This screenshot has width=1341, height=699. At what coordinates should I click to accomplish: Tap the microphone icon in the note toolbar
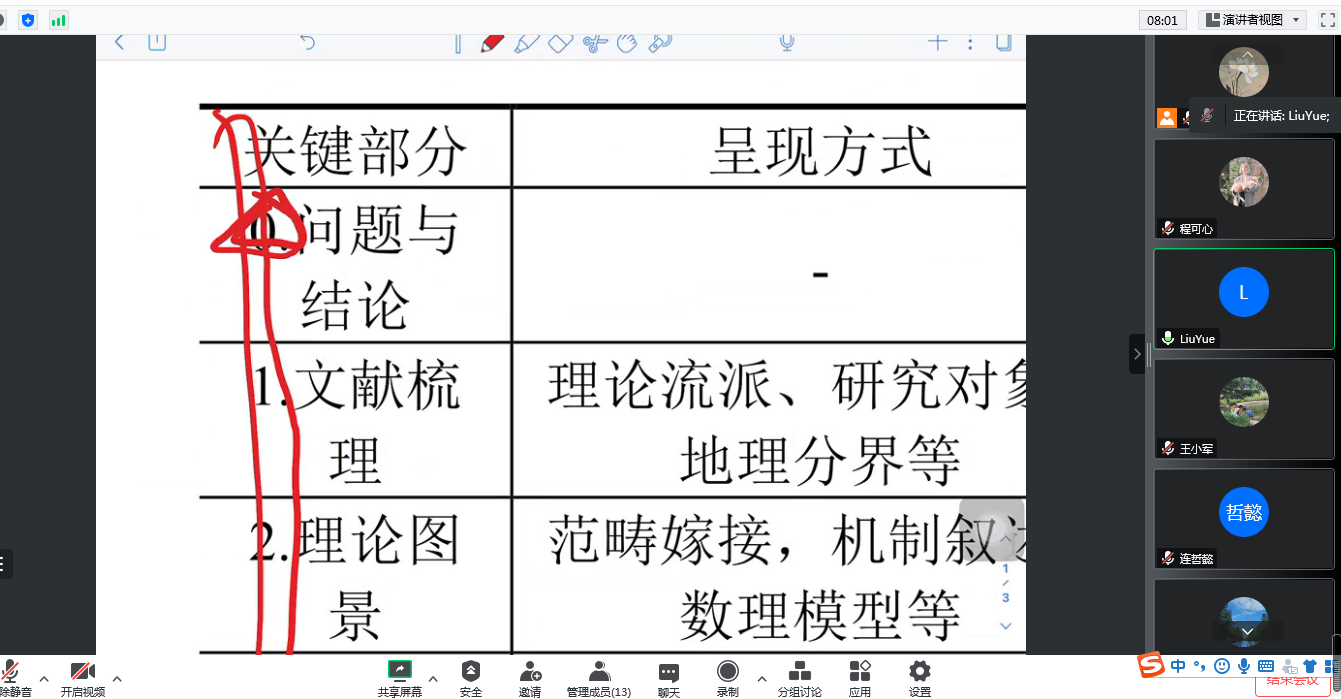[x=787, y=42]
